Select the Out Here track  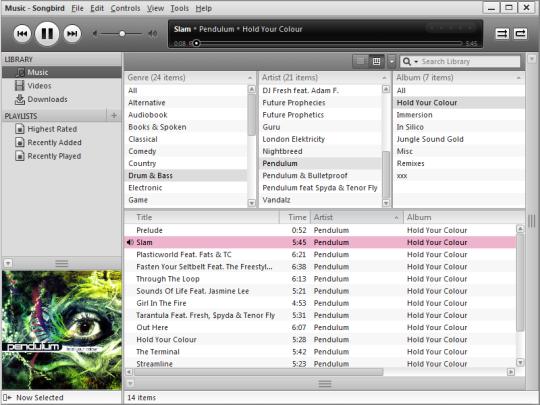320,328
